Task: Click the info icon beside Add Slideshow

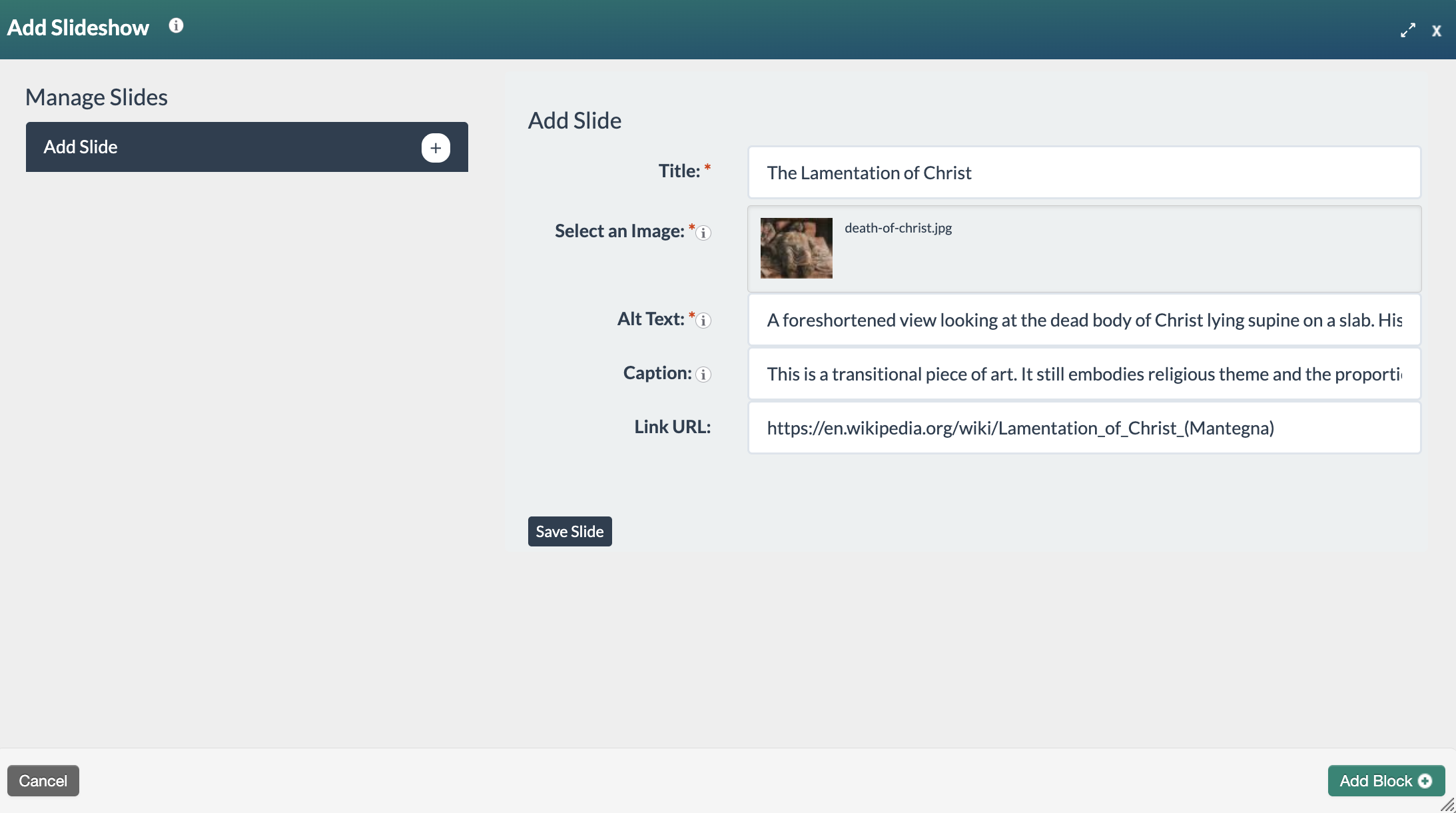Action: coord(176,25)
